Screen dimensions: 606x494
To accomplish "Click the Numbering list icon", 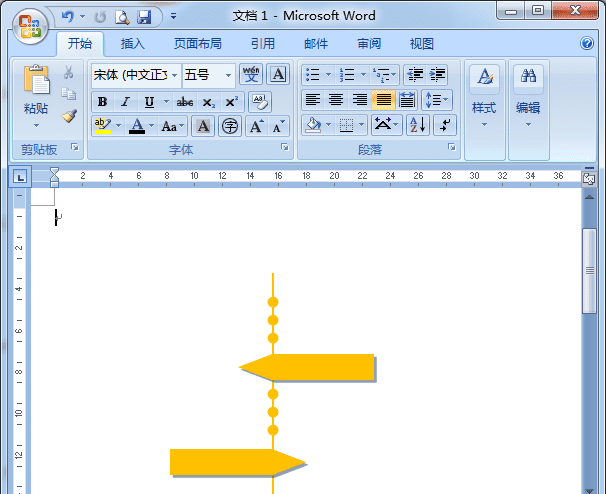I will [347, 74].
